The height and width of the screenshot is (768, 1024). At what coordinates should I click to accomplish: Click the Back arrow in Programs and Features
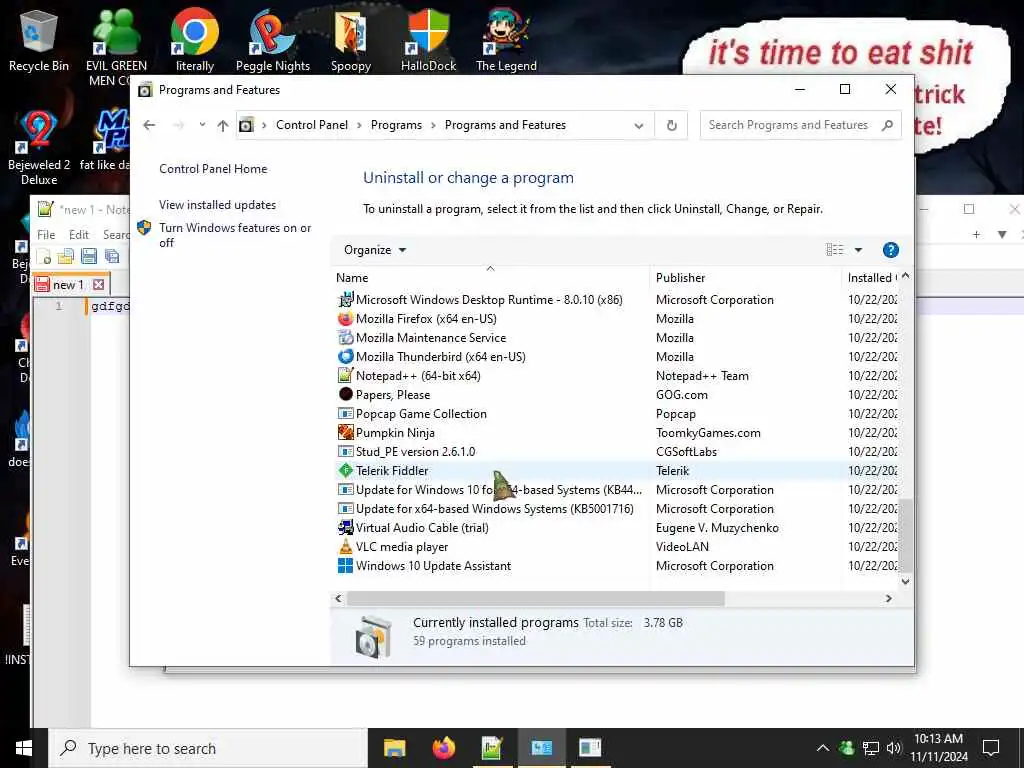point(149,125)
